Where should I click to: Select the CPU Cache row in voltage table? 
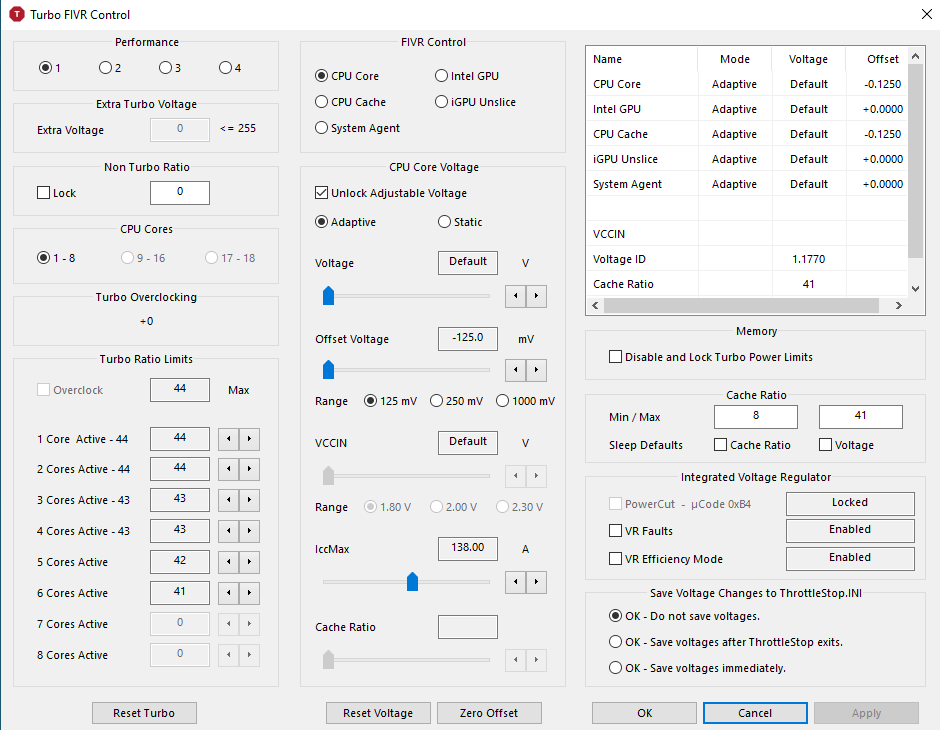[x=747, y=134]
